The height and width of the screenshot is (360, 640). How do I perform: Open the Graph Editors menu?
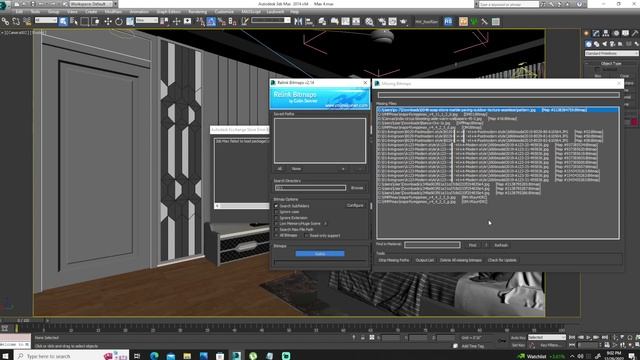tap(168, 12)
